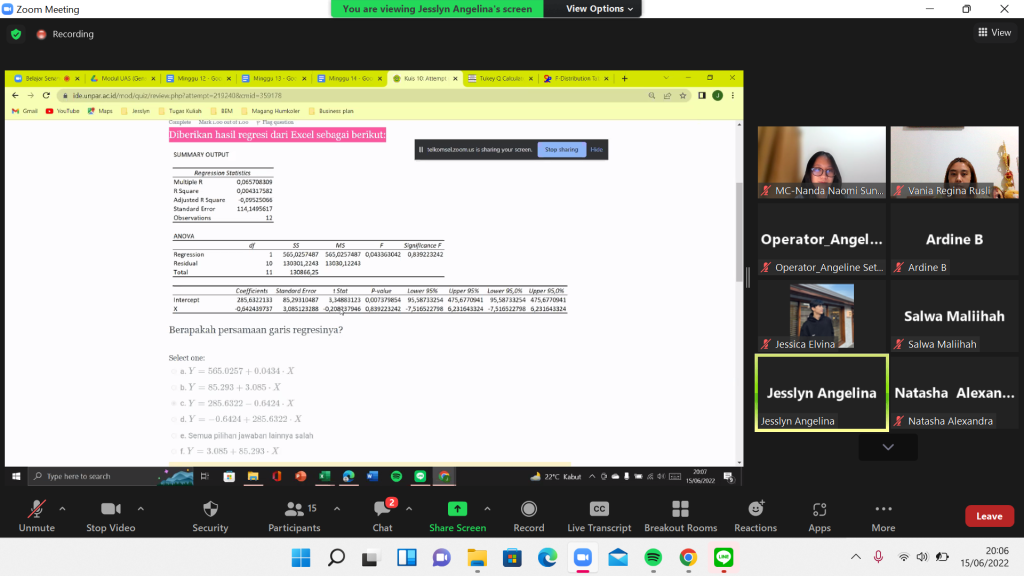Open Spotify from the Windows taskbar
Viewport: 1024px width, 576px height.
pyautogui.click(x=653, y=557)
